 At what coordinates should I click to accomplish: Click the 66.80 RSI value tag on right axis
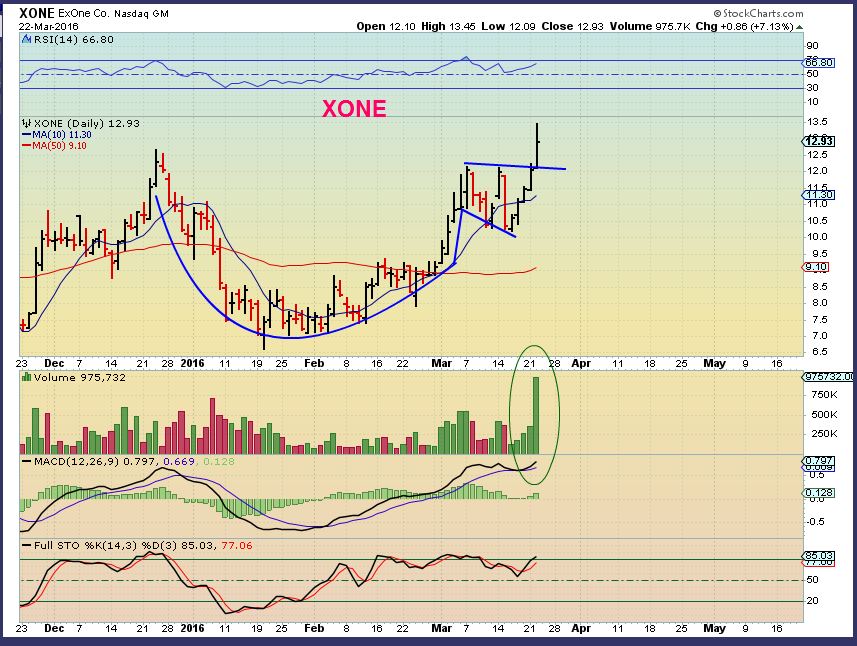click(x=819, y=62)
